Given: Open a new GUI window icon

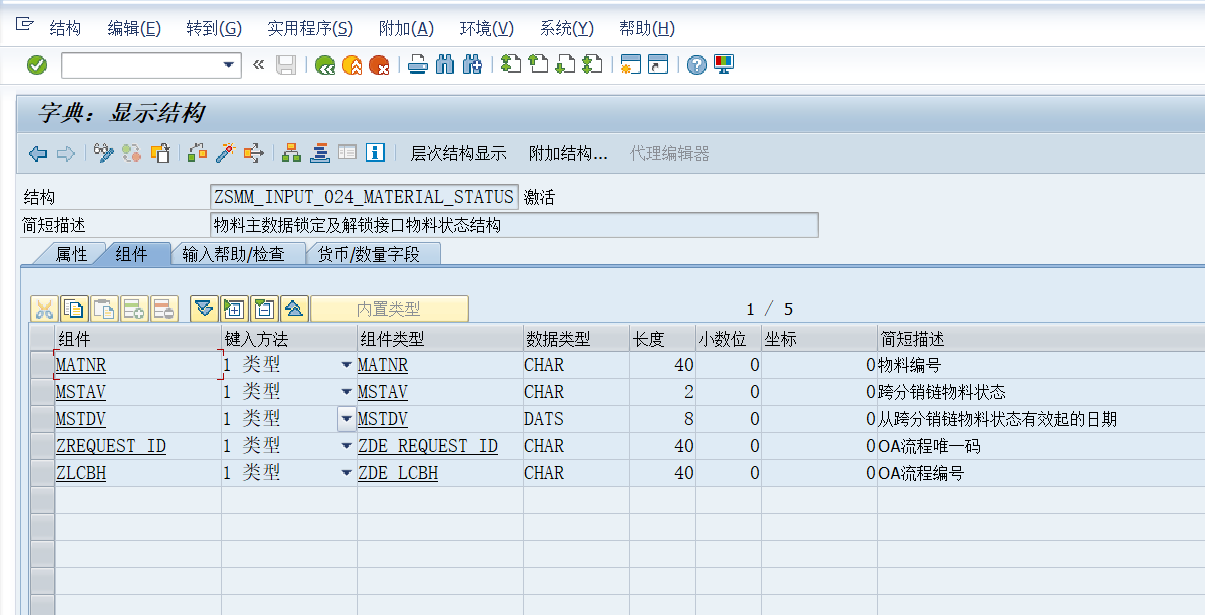Looking at the screenshot, I should [x=631, y=65].
